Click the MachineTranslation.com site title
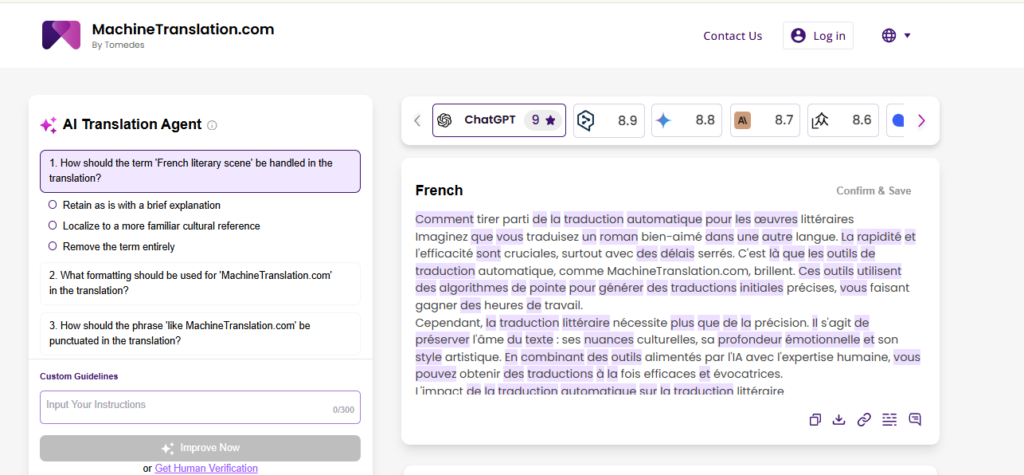This screenshot has height=475, width=1024. [x=183, y=29]
